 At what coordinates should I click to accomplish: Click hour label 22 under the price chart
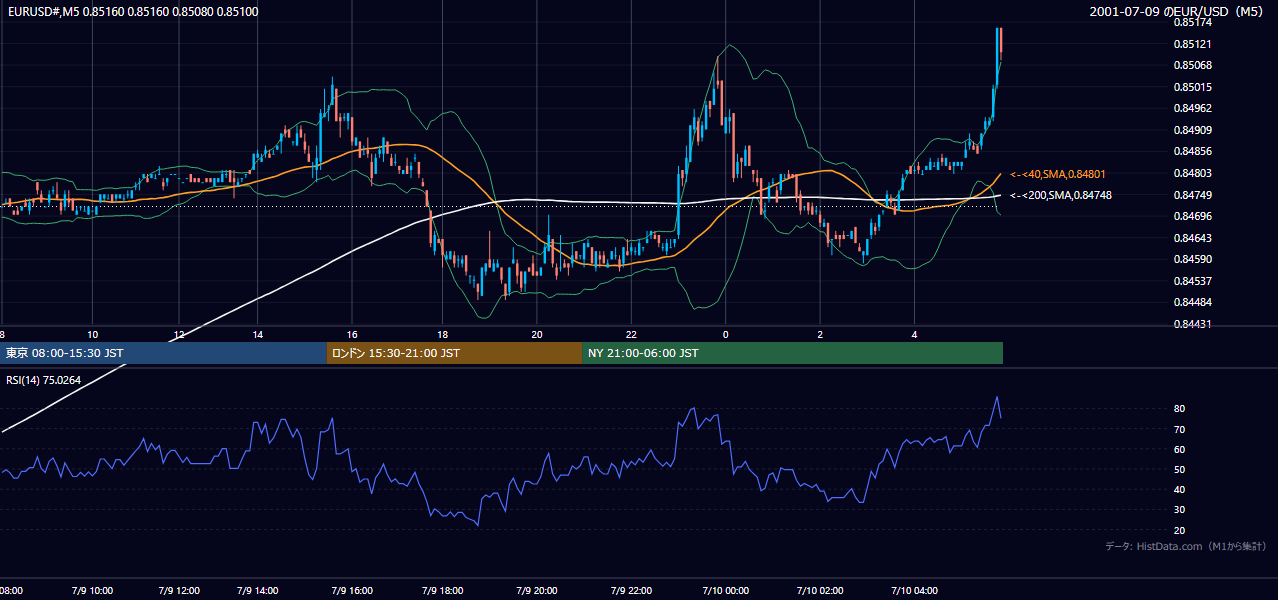pos(631,334)
